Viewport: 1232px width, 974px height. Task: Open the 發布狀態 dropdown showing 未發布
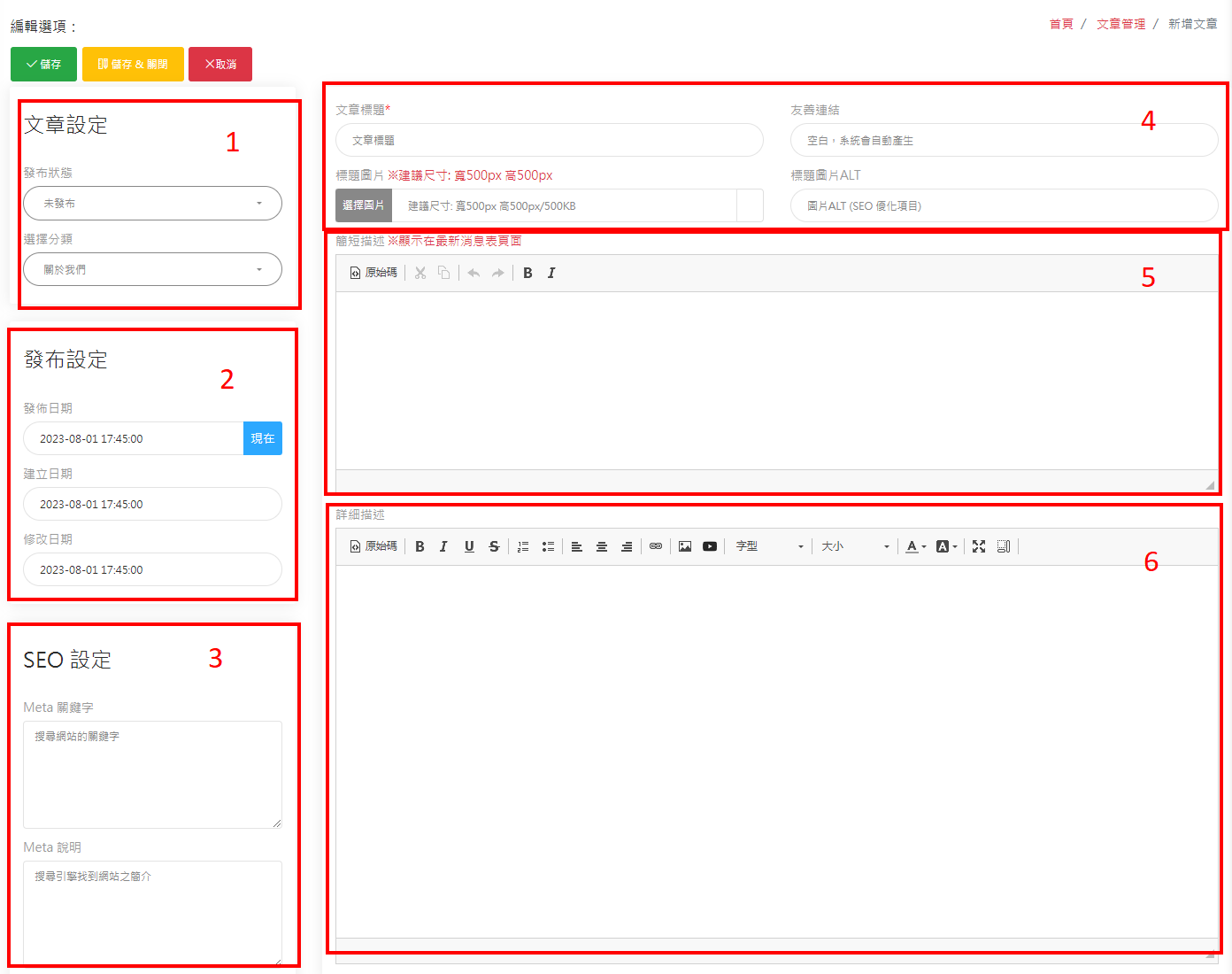click(152, 203)
